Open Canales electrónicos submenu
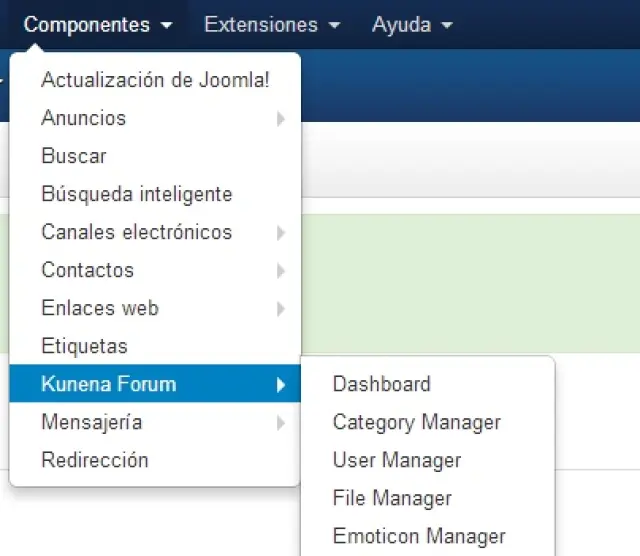 point(137,232)
